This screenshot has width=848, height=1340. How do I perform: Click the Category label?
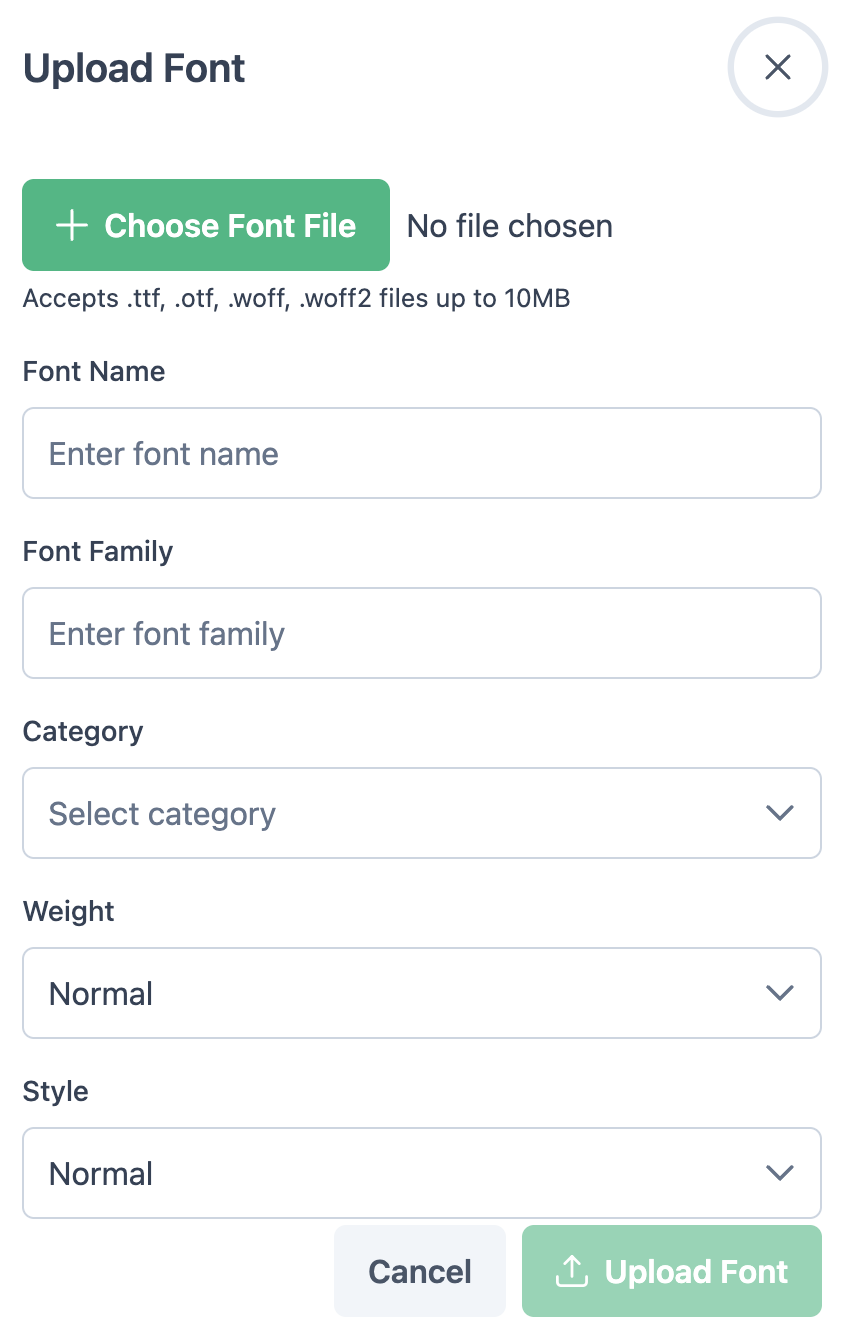(83, 732)
